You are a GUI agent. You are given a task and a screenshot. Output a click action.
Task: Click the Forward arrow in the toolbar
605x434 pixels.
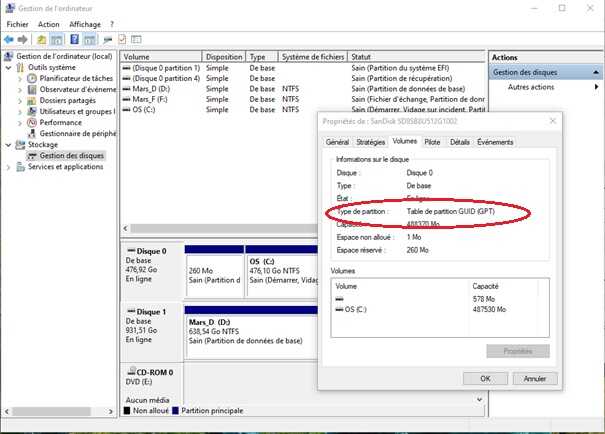click(x=23, y=39)
